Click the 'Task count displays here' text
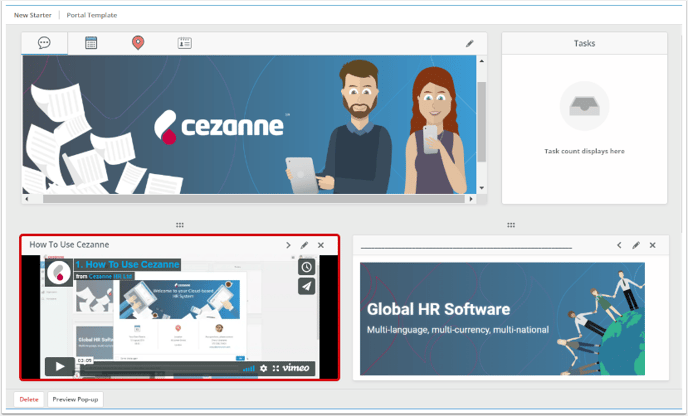The image size is (688, 416). 584,151
